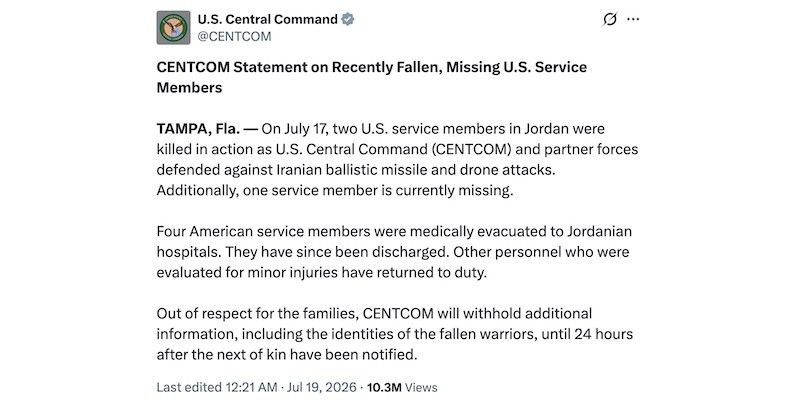Click the sentence They have since been discharged

click(337, 252)
